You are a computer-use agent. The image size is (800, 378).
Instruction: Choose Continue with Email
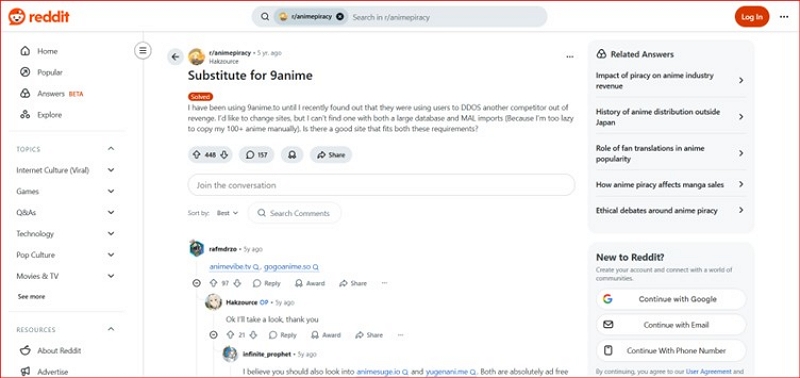[x=671, y=325]
